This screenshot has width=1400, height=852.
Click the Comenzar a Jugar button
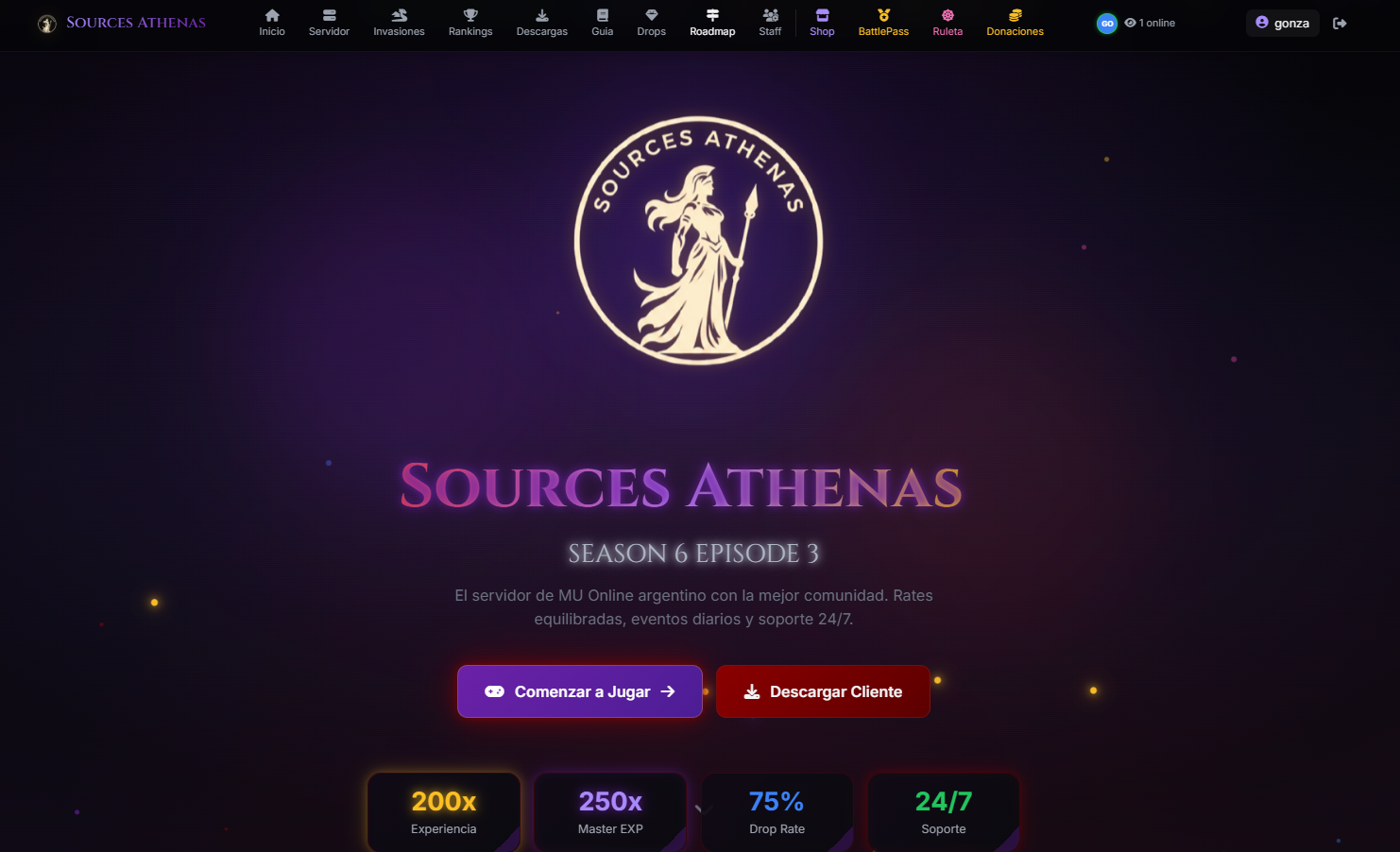coord(580,691)
